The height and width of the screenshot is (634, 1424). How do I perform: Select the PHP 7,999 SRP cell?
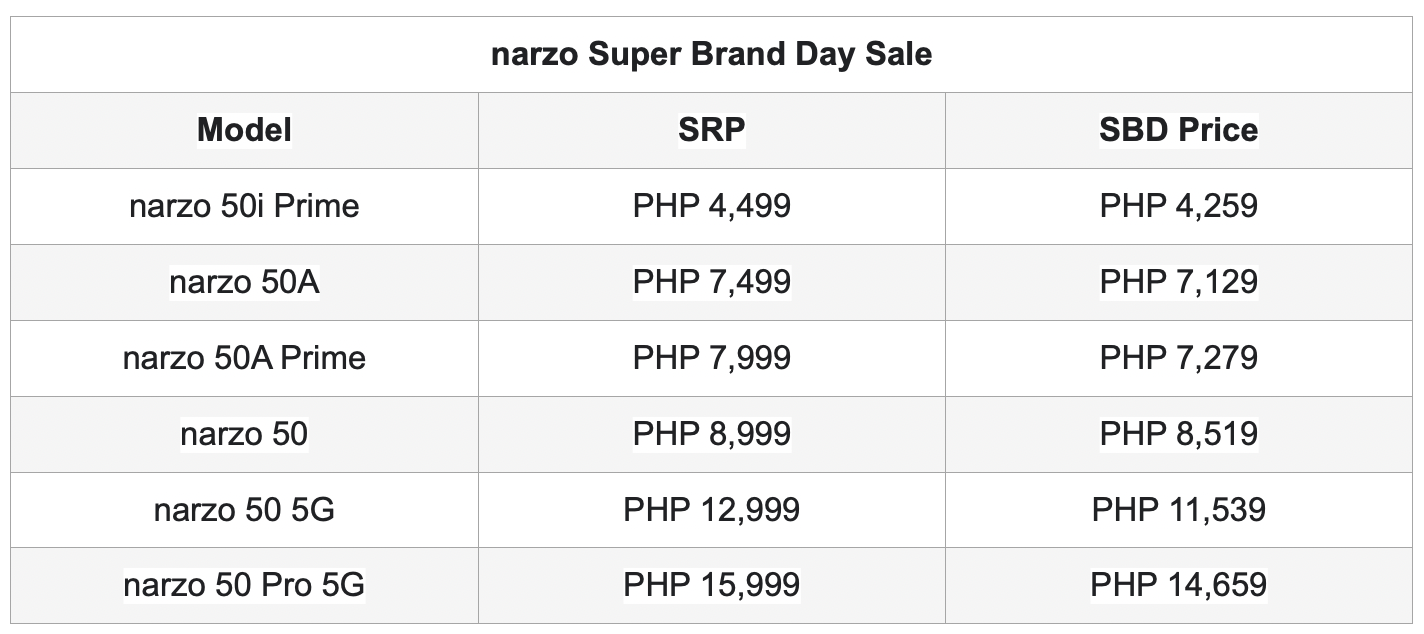(x=711, y=358)
